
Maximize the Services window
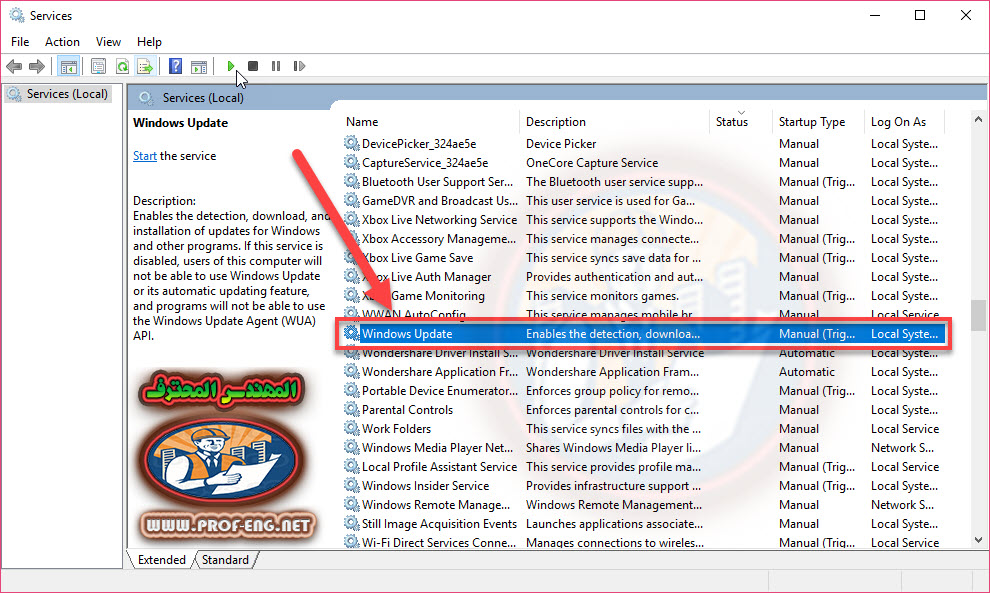click(x=920, y=15)
